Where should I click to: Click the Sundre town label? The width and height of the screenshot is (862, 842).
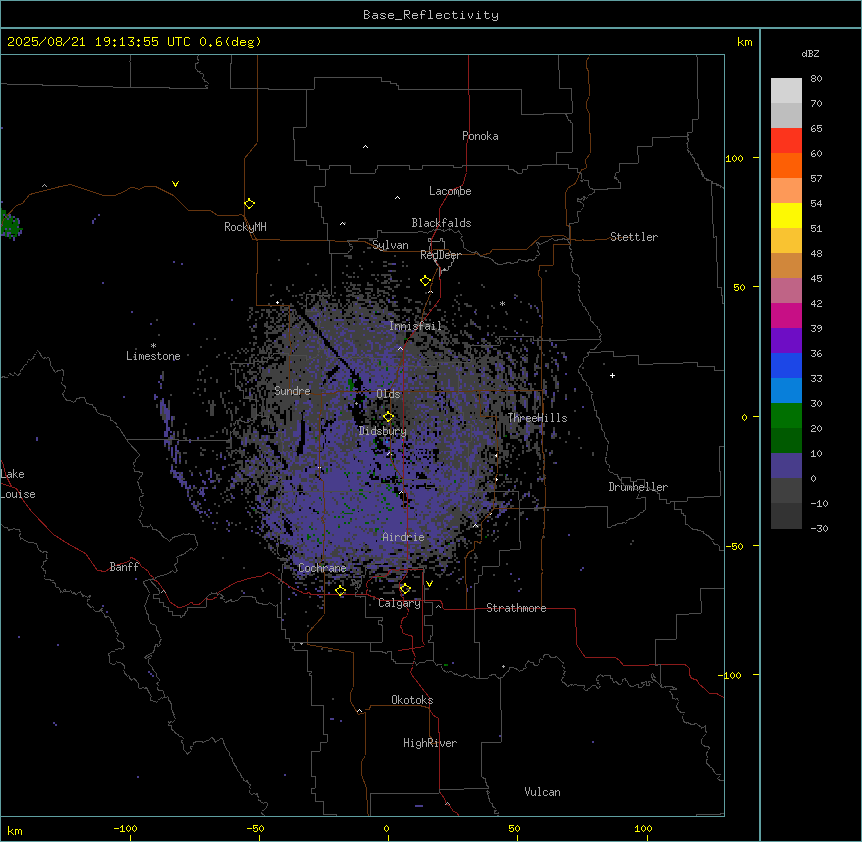292,391
